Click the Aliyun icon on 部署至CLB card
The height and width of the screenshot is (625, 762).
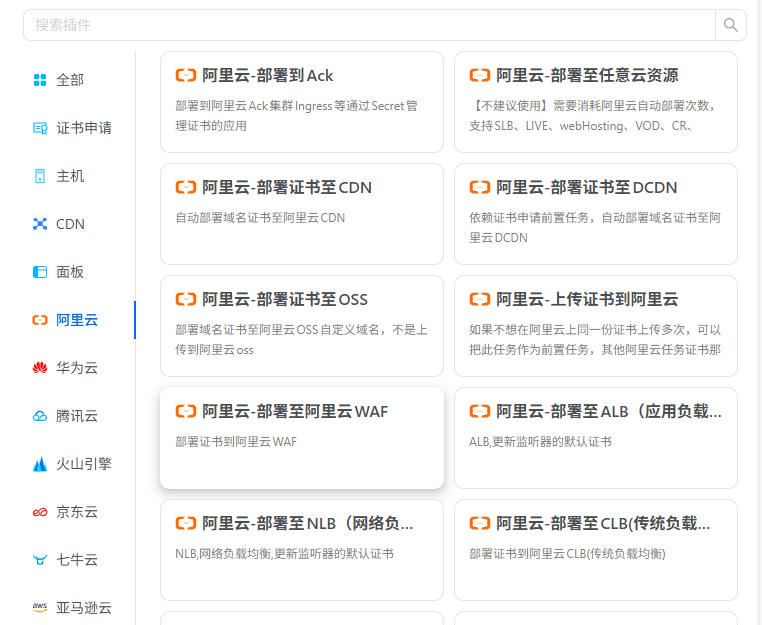(480, 523)
